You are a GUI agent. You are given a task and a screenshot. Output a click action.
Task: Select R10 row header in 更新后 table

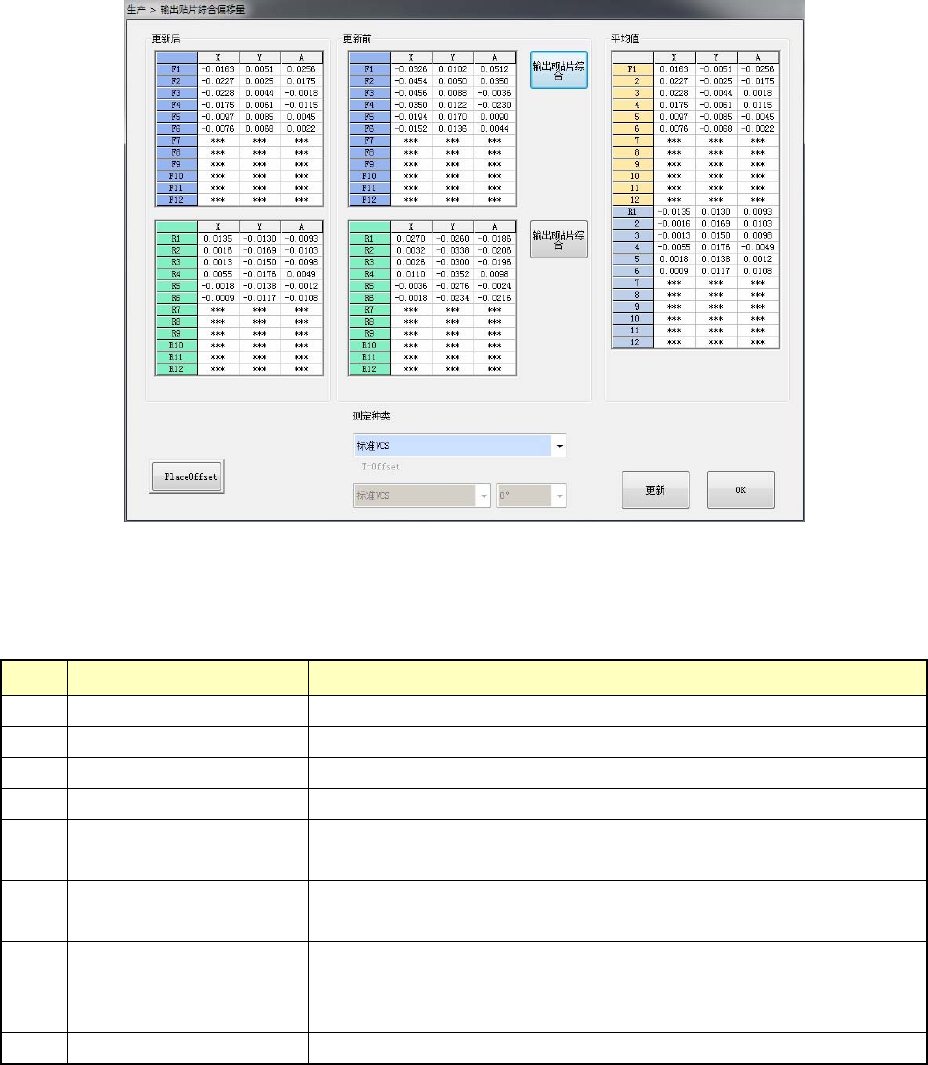click(177, 346)
